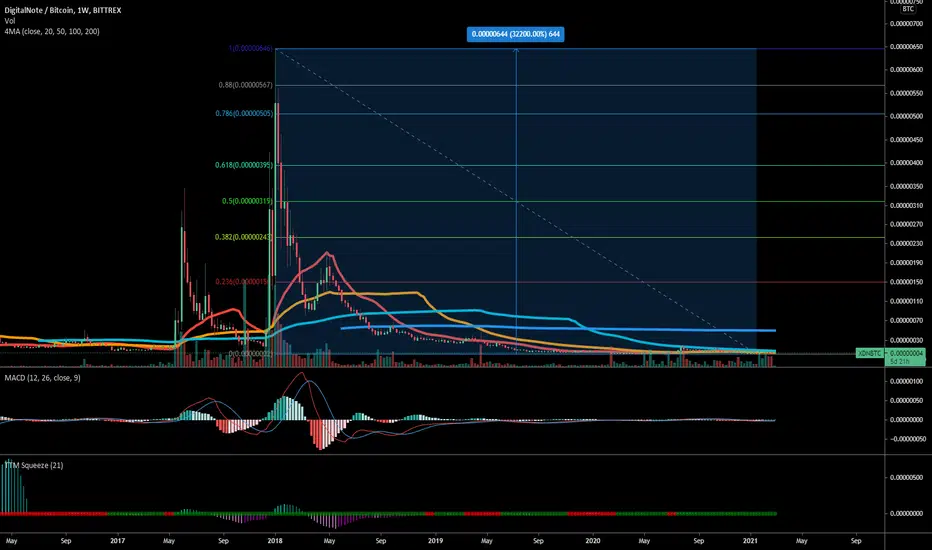Viewport: 932px width, 550px height.
Task: Select Fibonacci level 0.88(0.00000567) label
Action: click(x=245, y=85)
